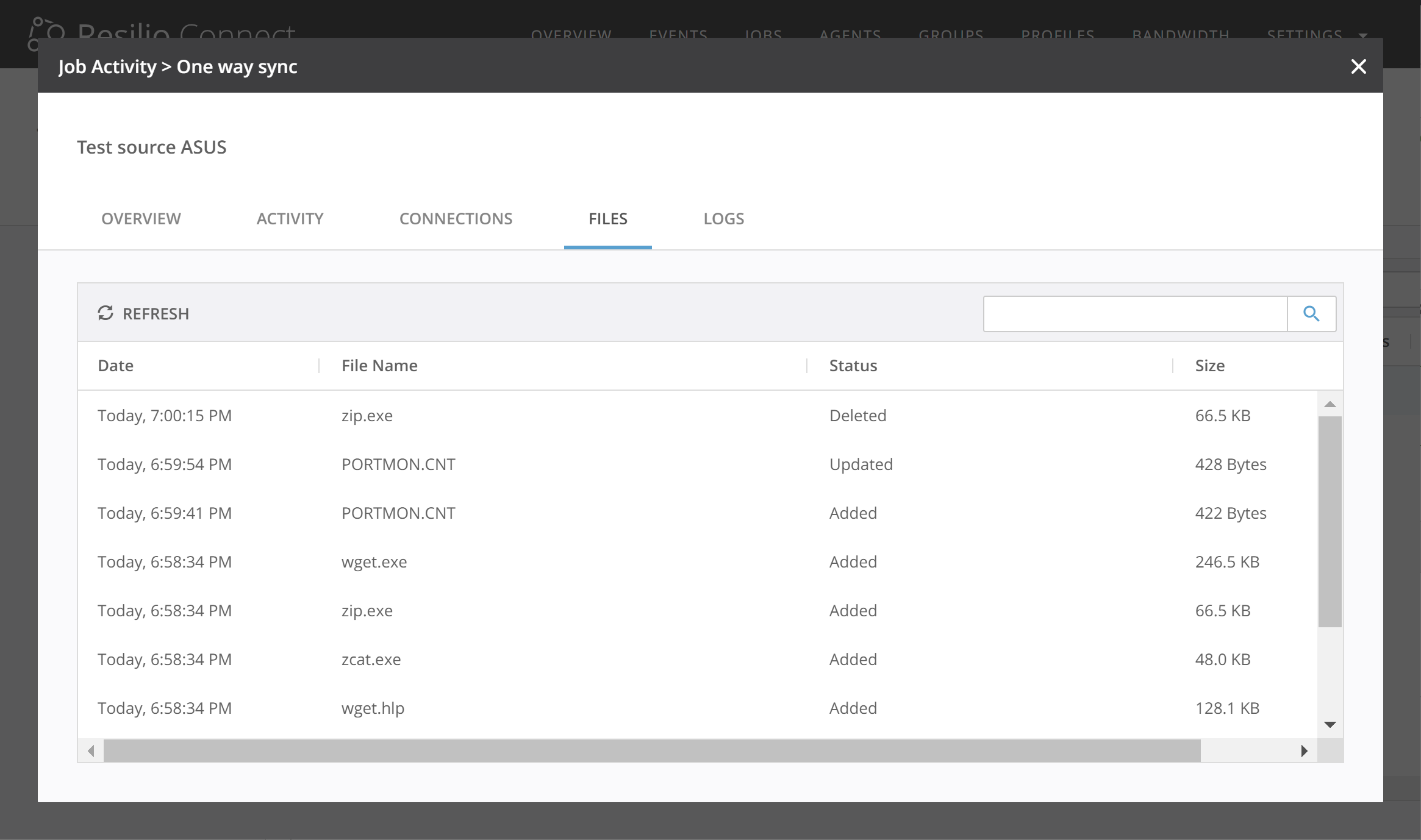Screen dimensions: 1421x840
Task: Switch to the Overview tab
Action: point(141,219)
